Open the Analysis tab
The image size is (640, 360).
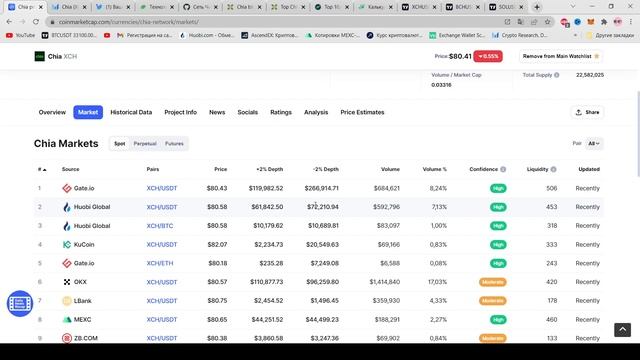(x=316, y=112)
